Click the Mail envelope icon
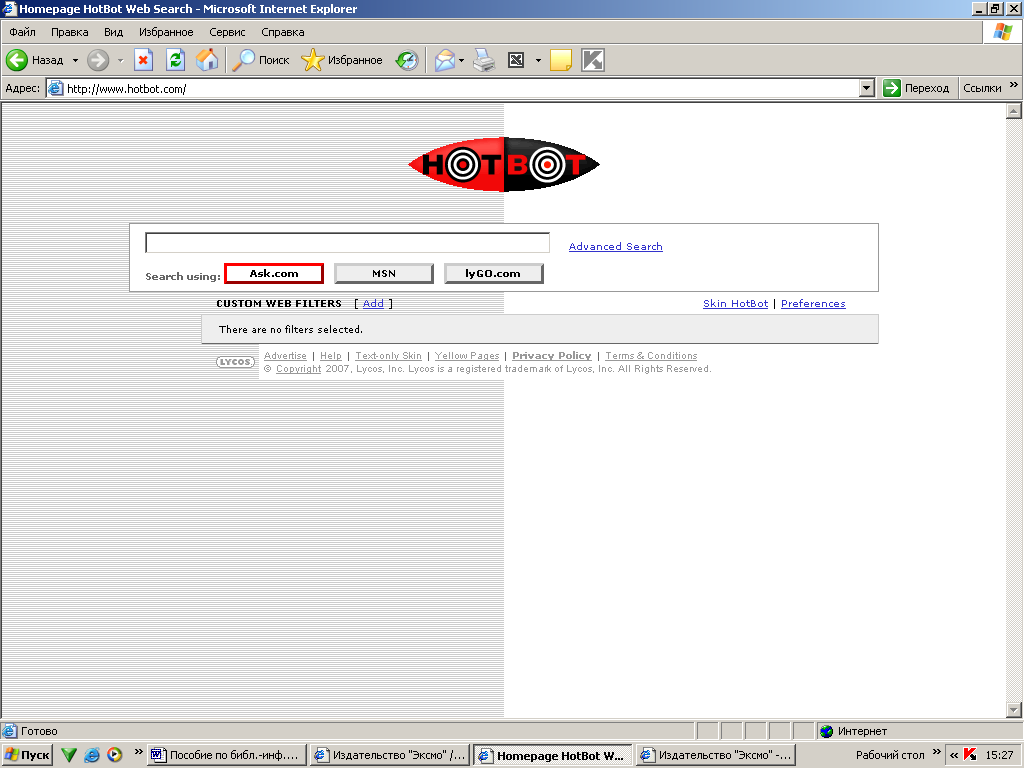The height and width of the screenshot is (768, 1024). pyautogui.click(x=444, y=60)
